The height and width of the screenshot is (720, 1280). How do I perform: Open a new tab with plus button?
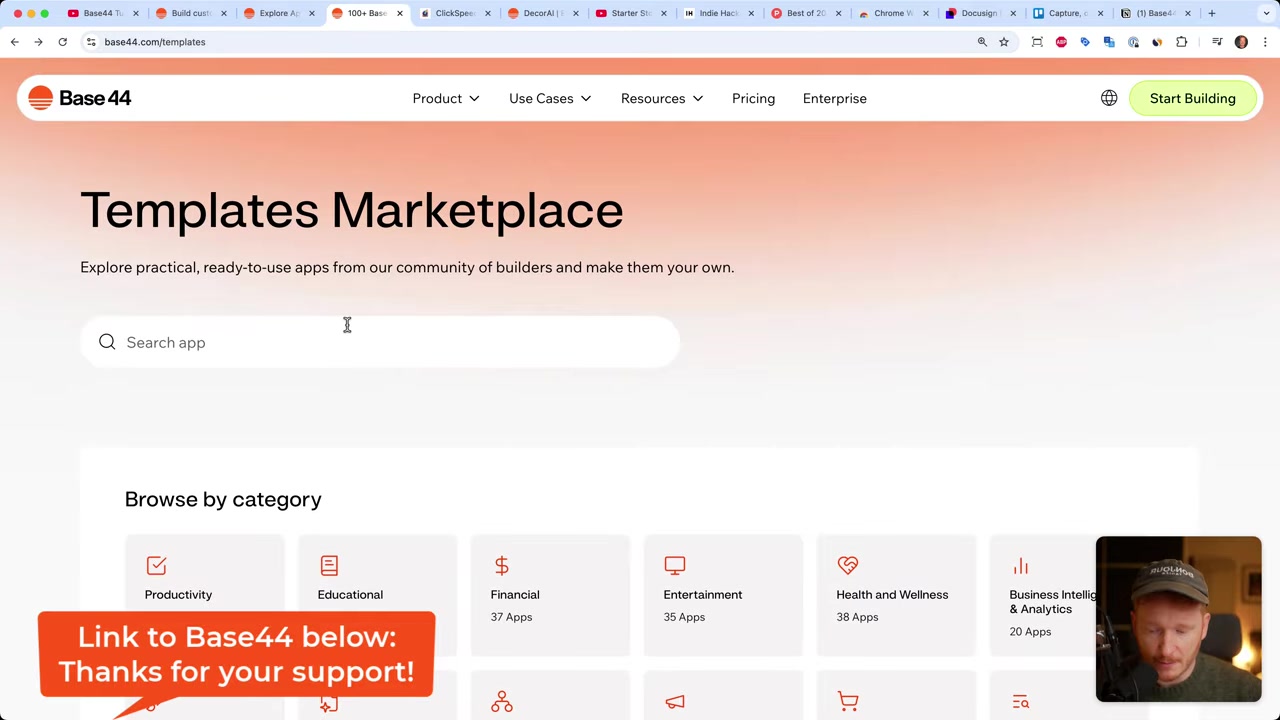(1212, 13)
